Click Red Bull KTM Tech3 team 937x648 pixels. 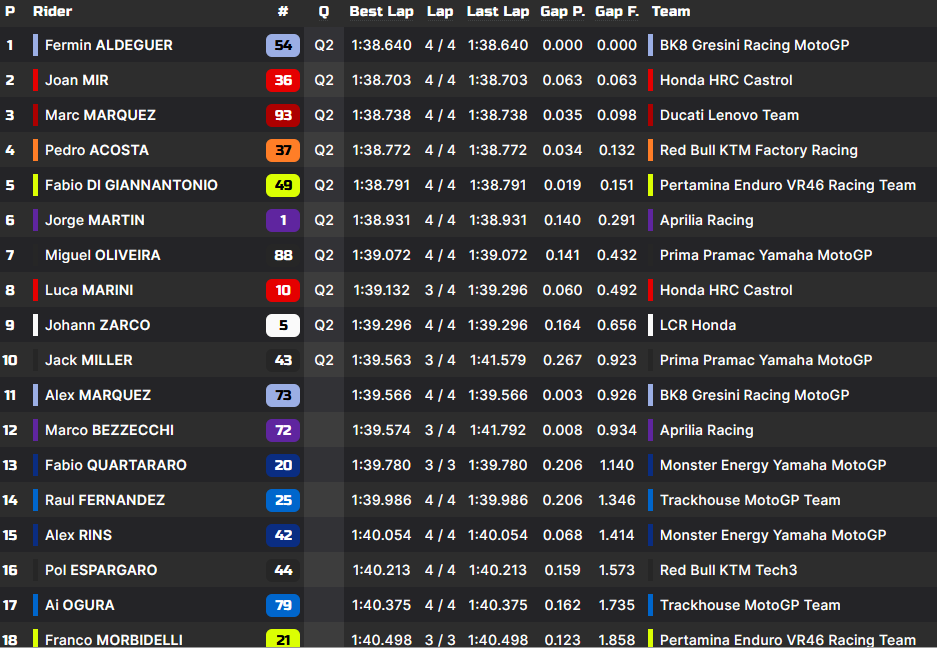(728, 570)
